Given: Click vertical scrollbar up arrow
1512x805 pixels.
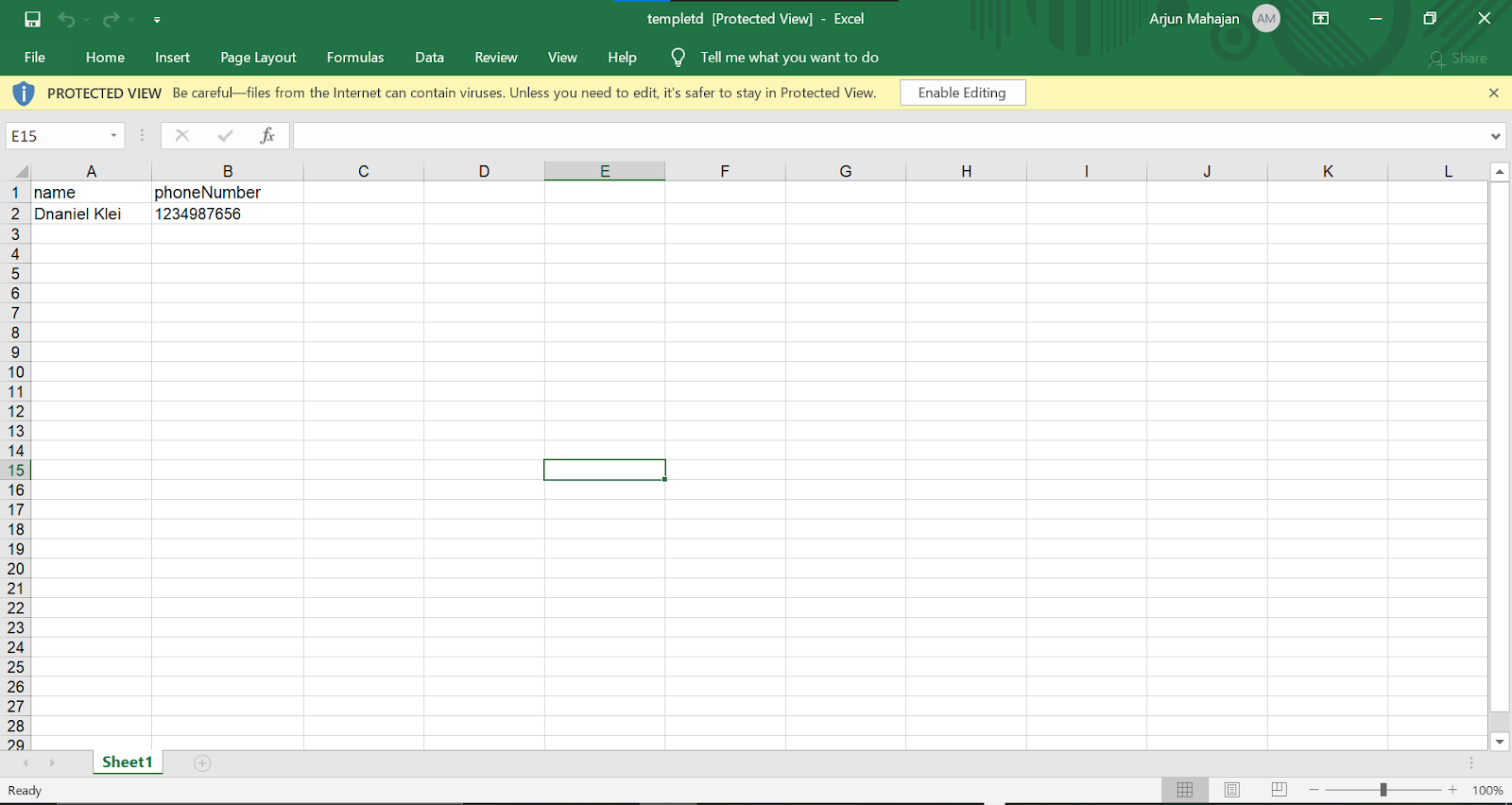Looking at the screenshot, I should click(x=1500, y=172).
